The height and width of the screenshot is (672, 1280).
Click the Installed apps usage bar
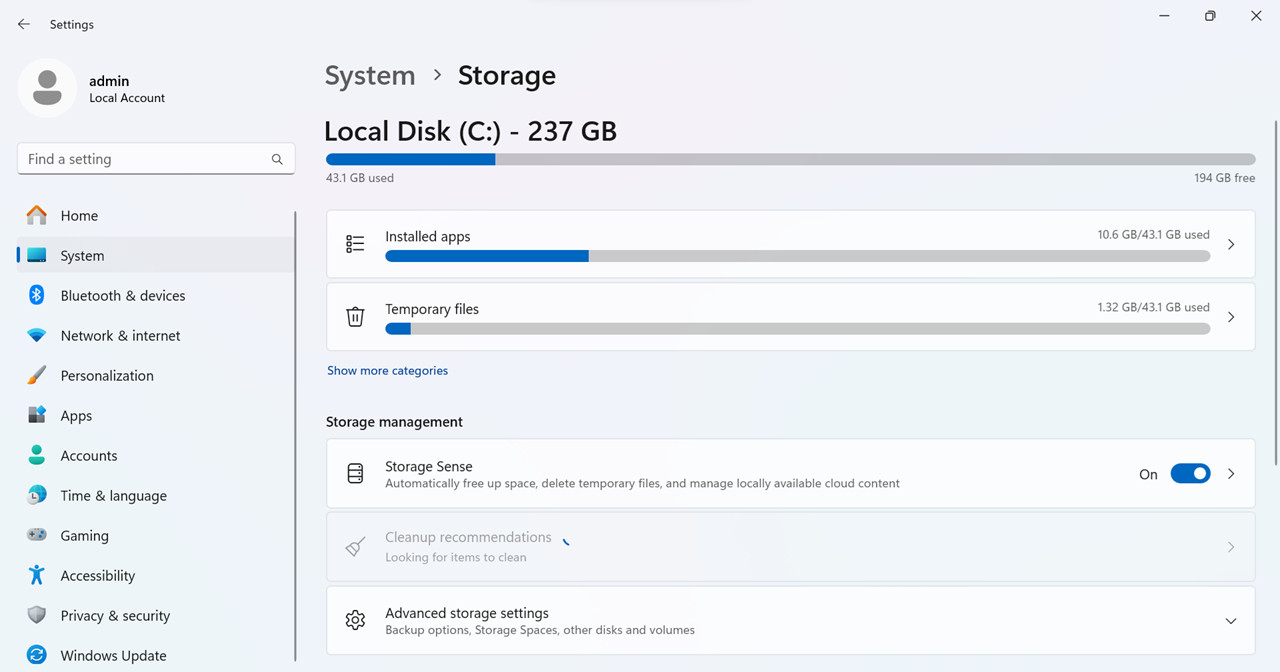coord(797,256)
